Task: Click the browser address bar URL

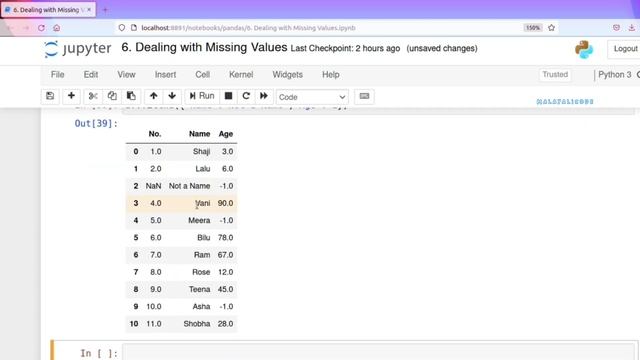Action: point(248,28)
